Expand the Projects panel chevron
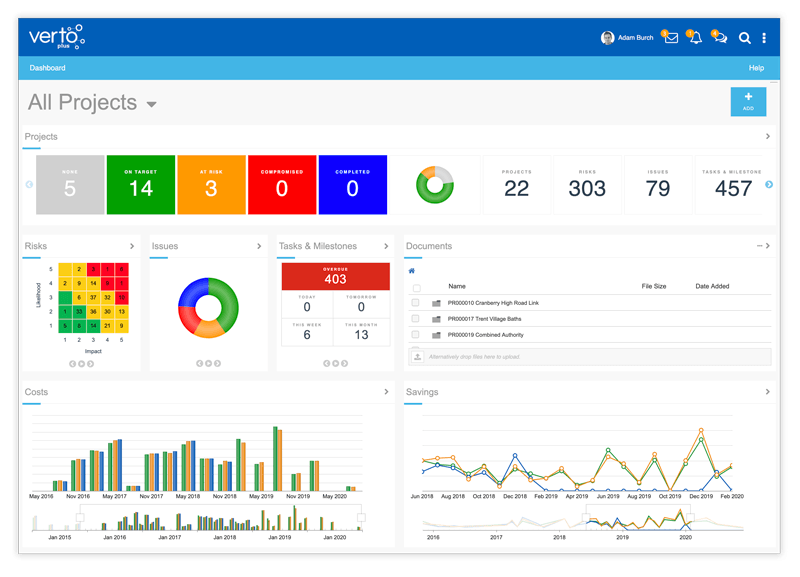This screenshot has height=577, width=800. (767, 136)
